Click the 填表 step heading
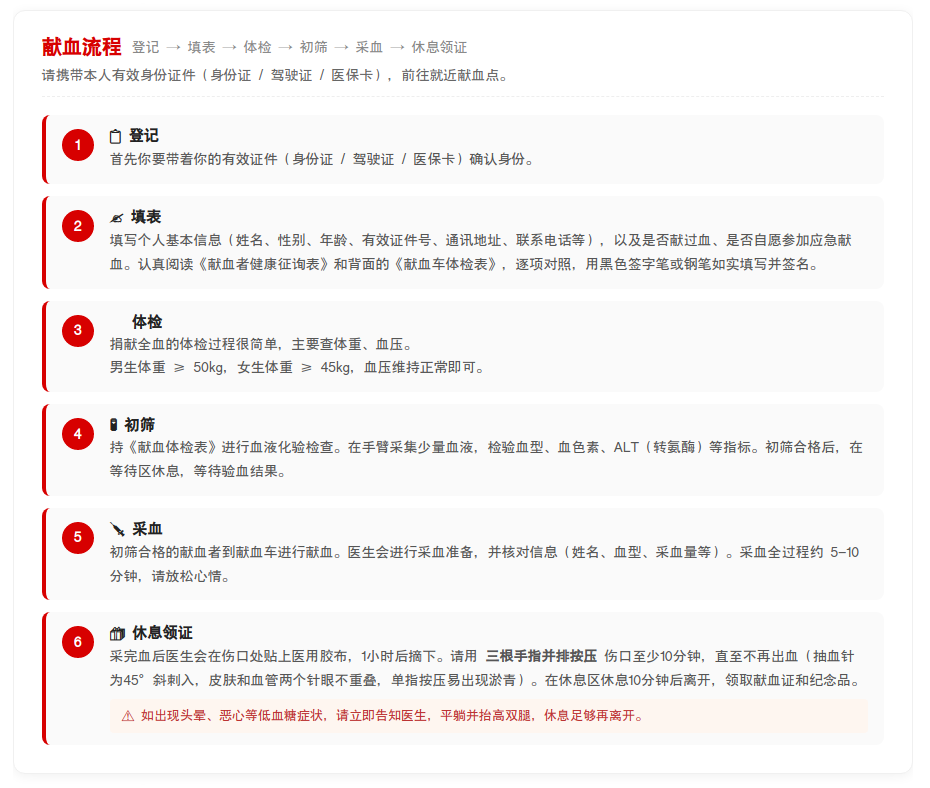The height and width of the screenshot is (788, 930). pyautogui.click(x=146, y=217)
